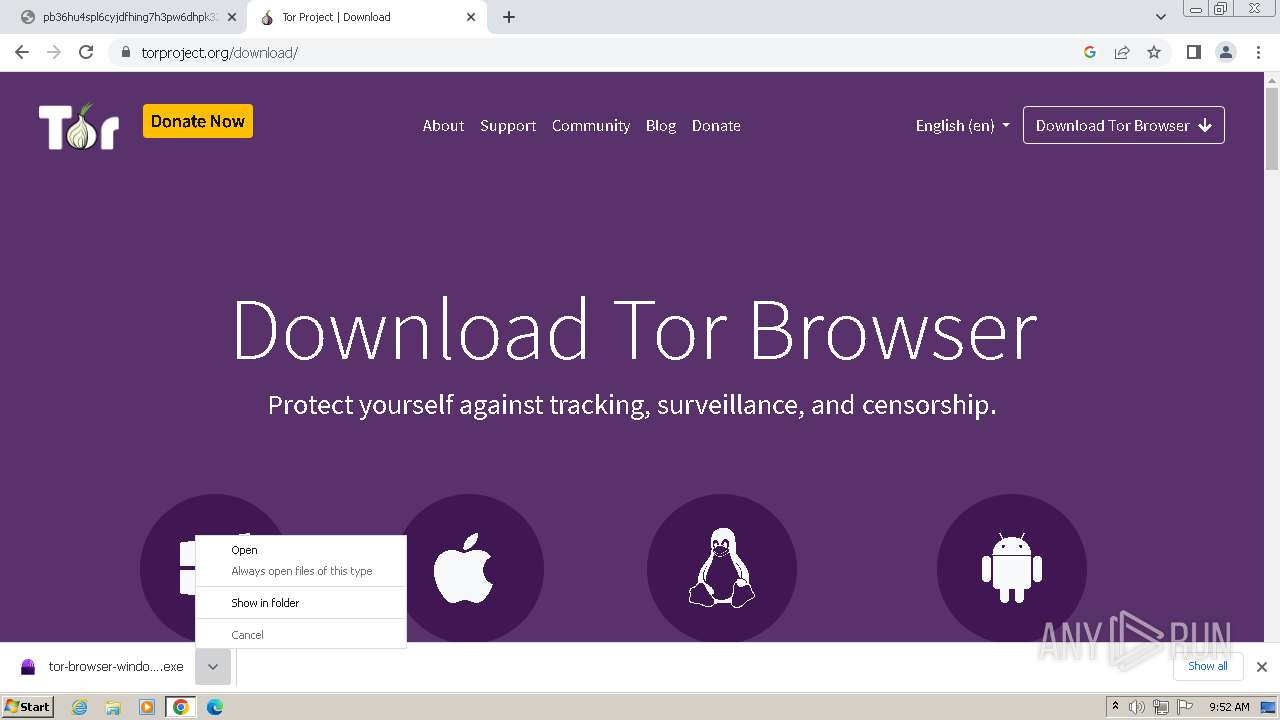The height and width of the screenshot is (720, 1280).
Task: Reload the Tor Project page
Action: click(86, 52)
